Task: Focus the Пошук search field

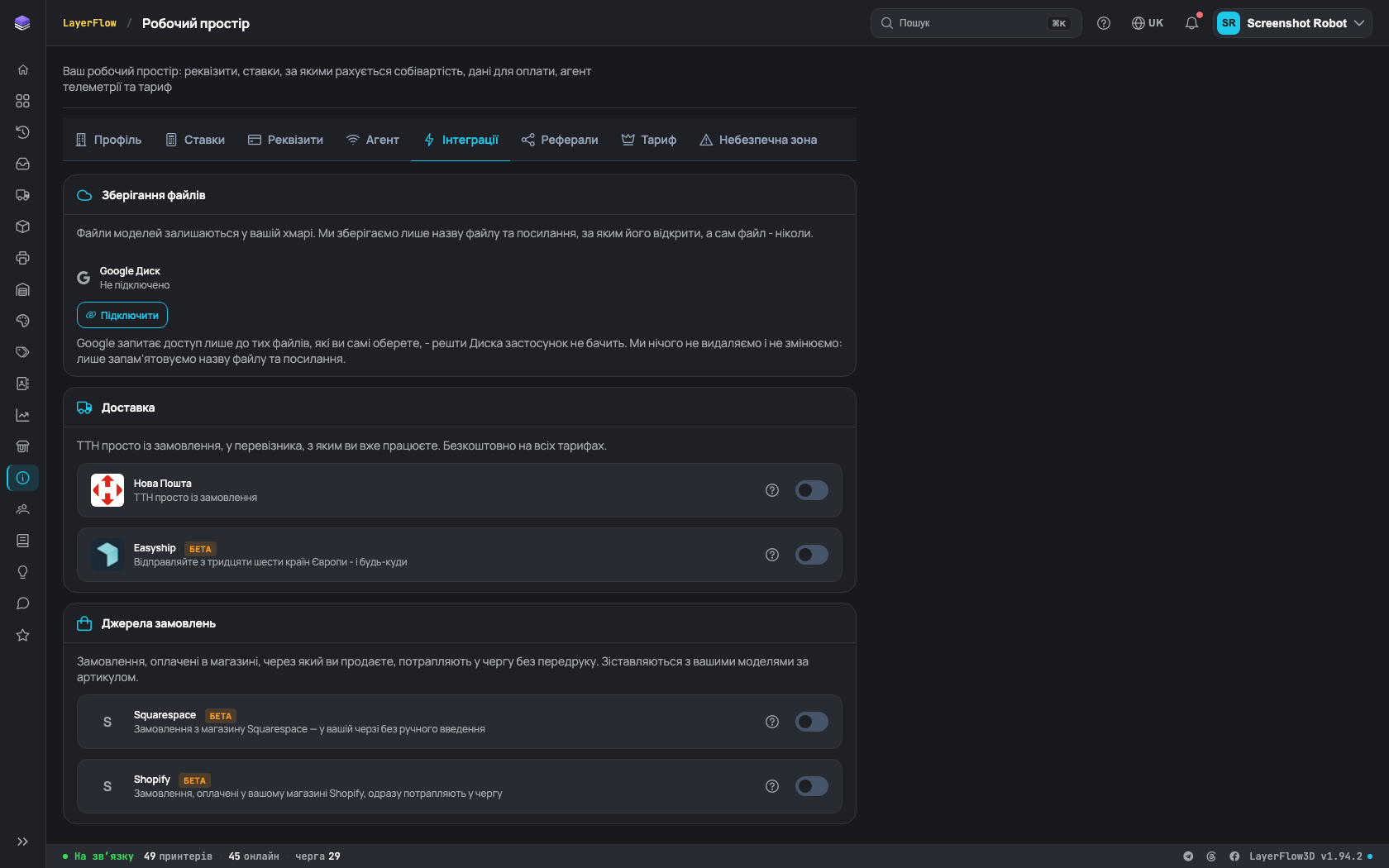Action: (x=976, y=23)
